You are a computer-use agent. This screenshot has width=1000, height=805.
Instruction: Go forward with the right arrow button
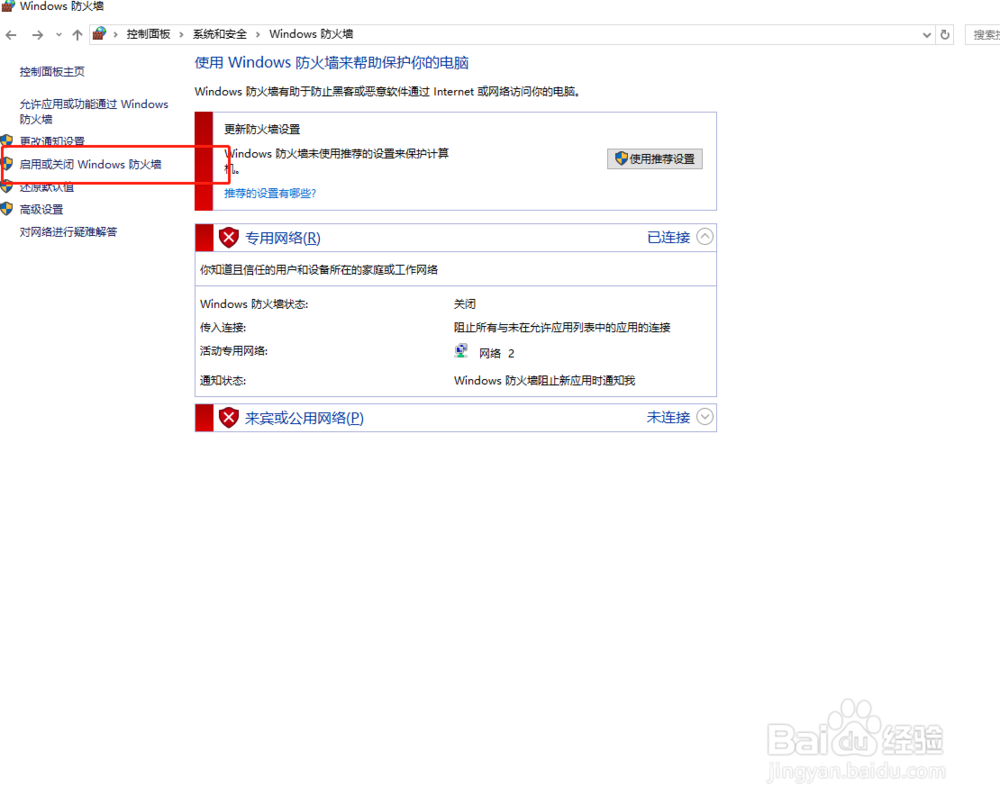(38, 35)
